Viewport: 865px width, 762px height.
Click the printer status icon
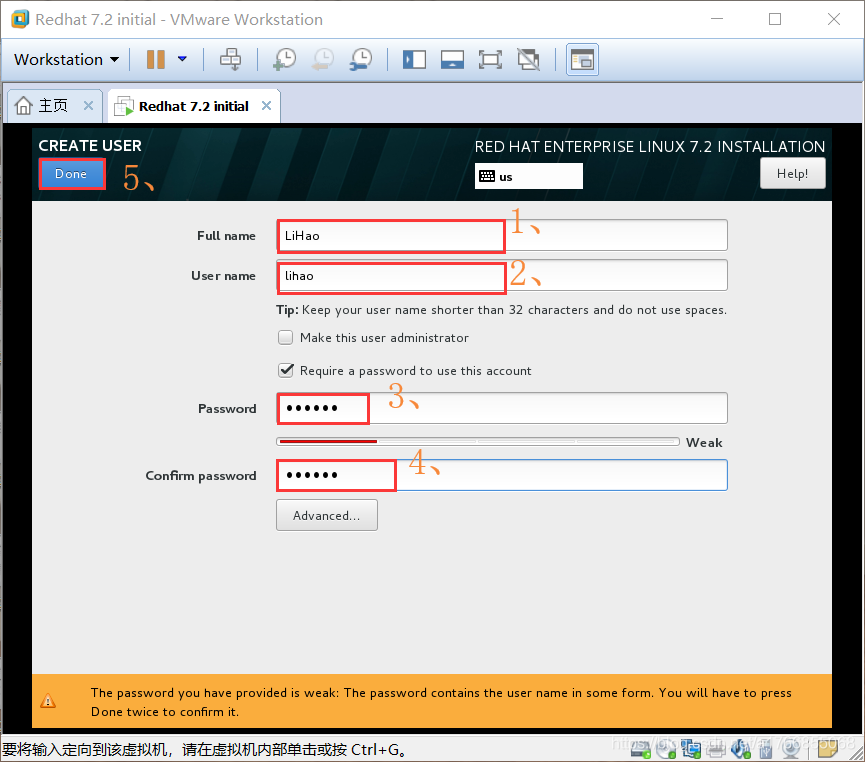716,748
